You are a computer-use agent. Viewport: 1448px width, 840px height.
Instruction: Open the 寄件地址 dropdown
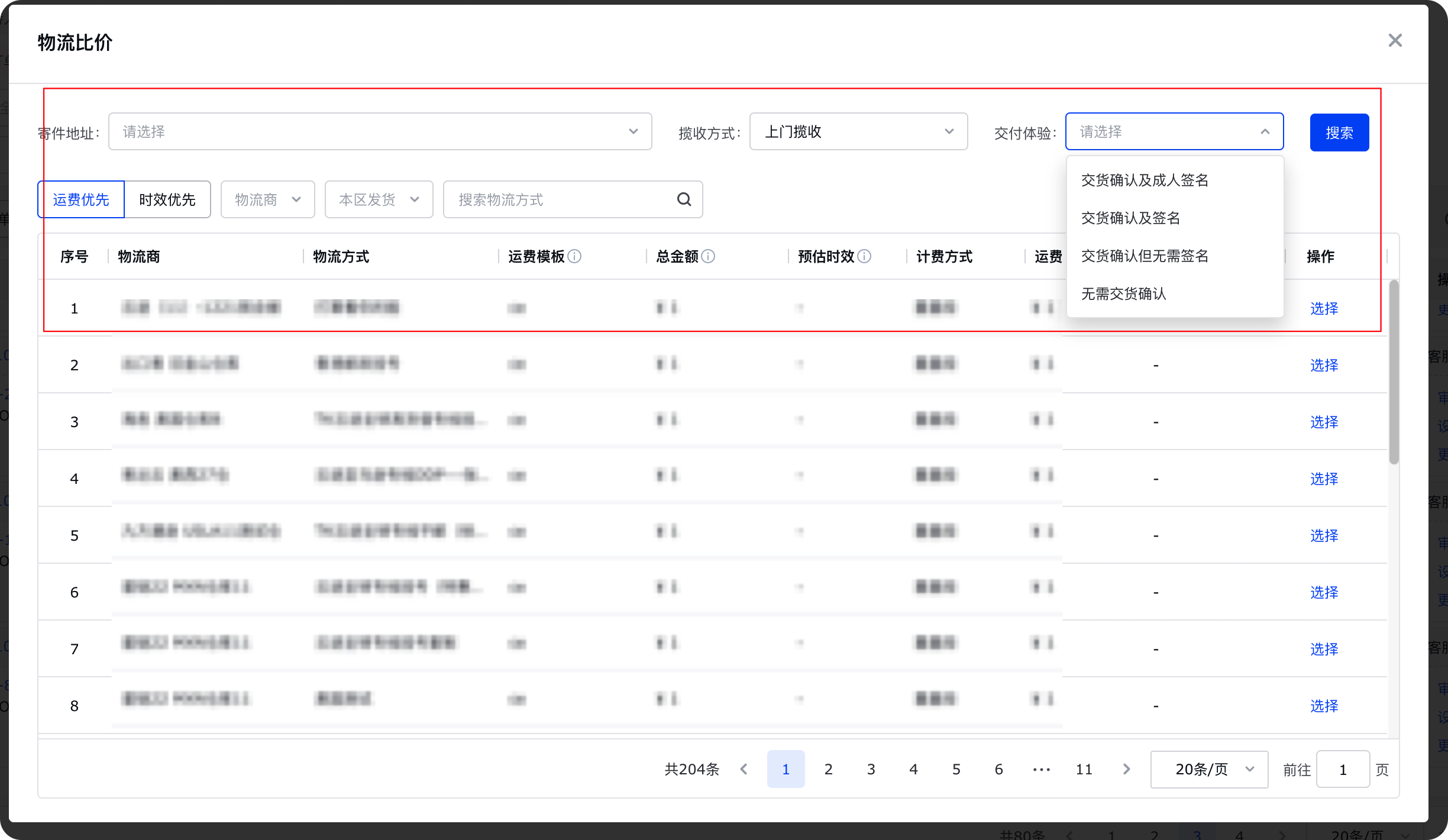pos(380,131)
